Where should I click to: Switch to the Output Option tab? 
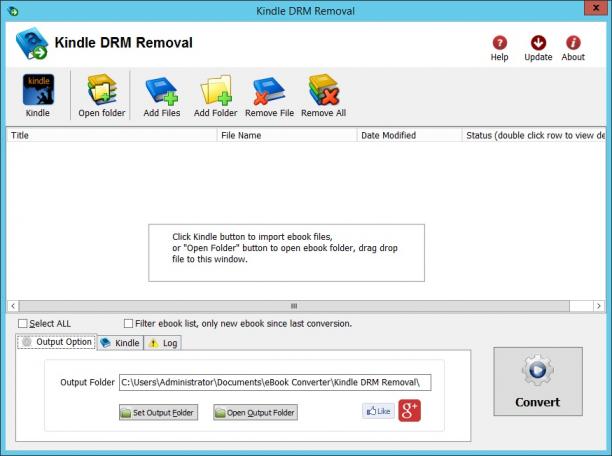pyautogui.click(x=57, y=342)
